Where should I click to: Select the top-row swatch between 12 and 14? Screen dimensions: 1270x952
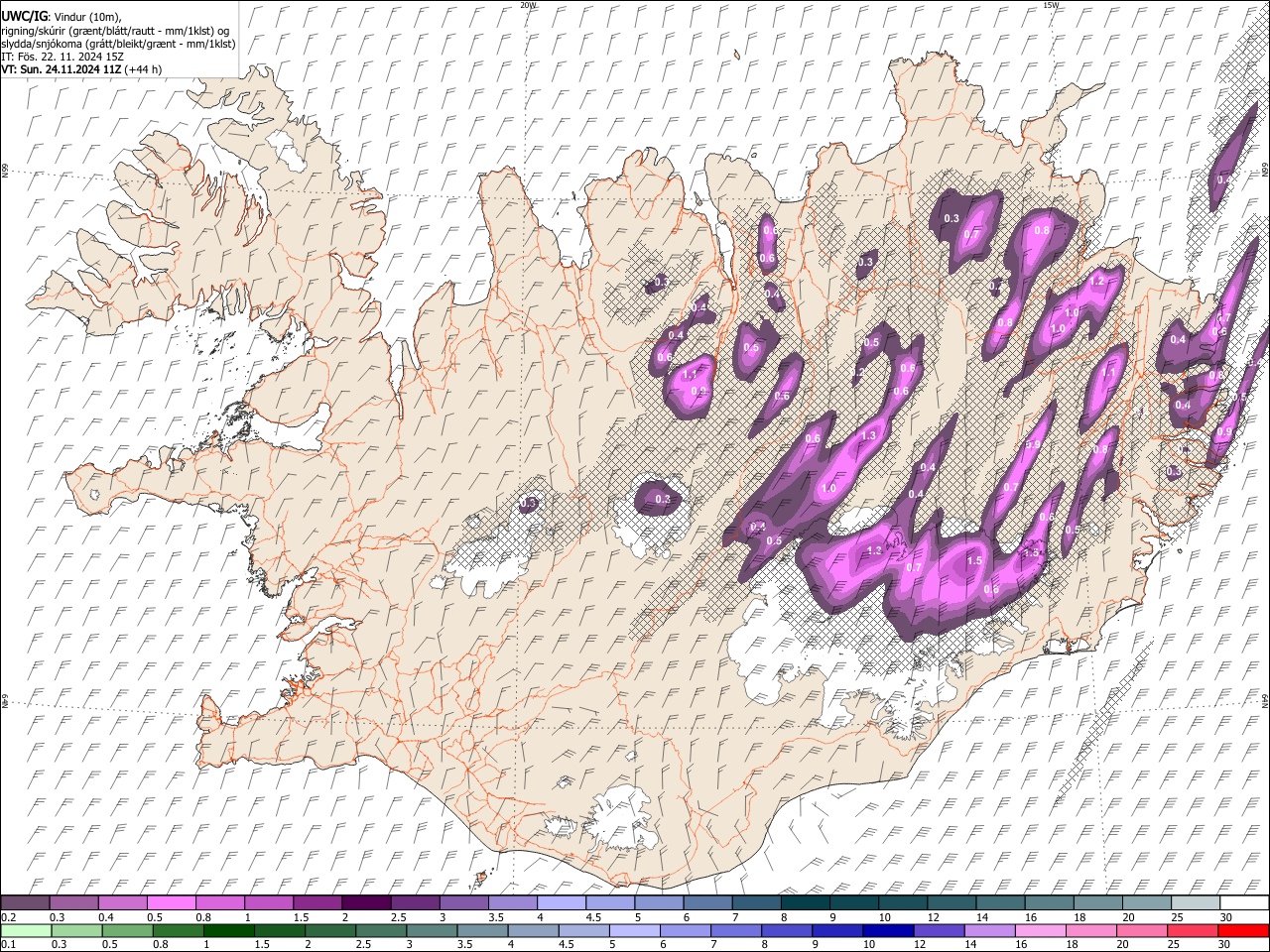coord(951,902)
